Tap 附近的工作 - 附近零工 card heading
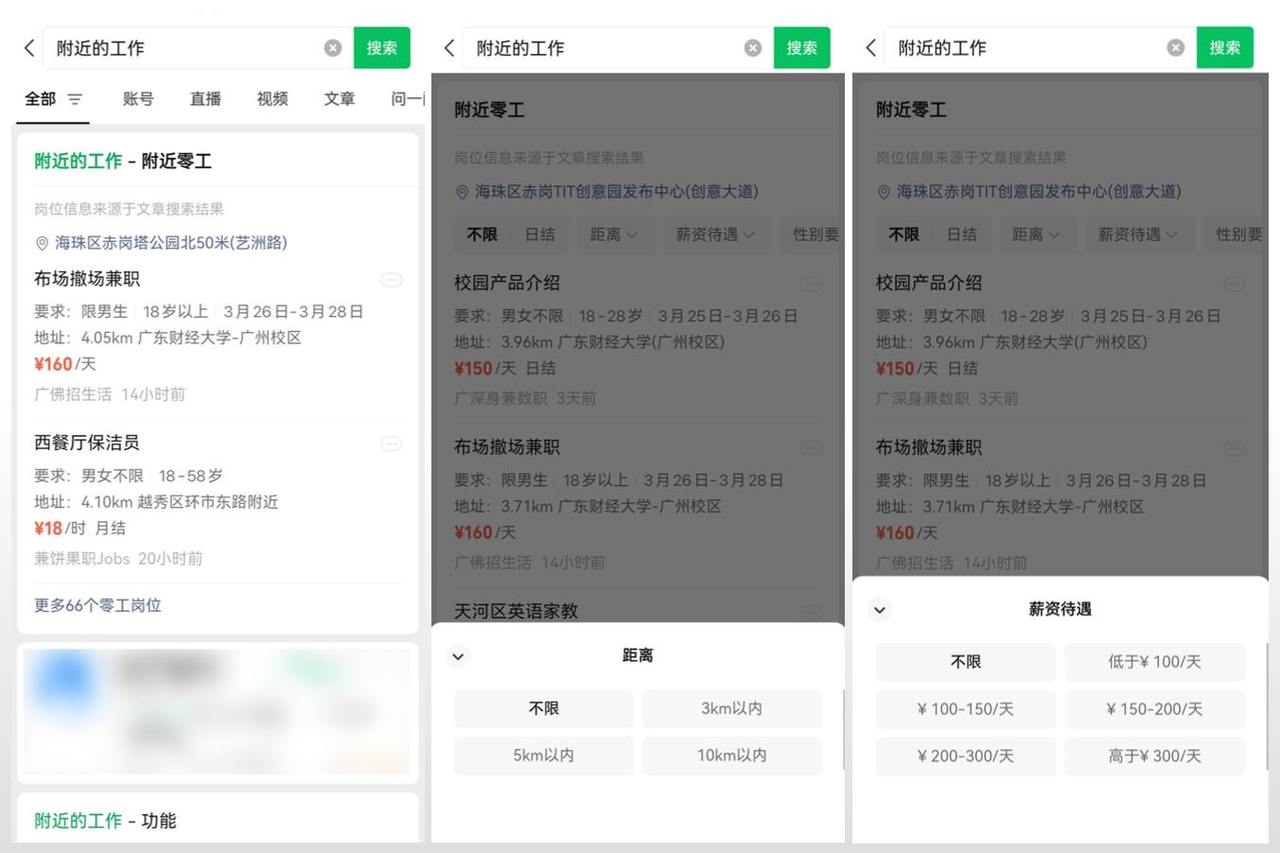Image resolution: width=1280 pixels, height=853 pixels. tap(123, 161)
